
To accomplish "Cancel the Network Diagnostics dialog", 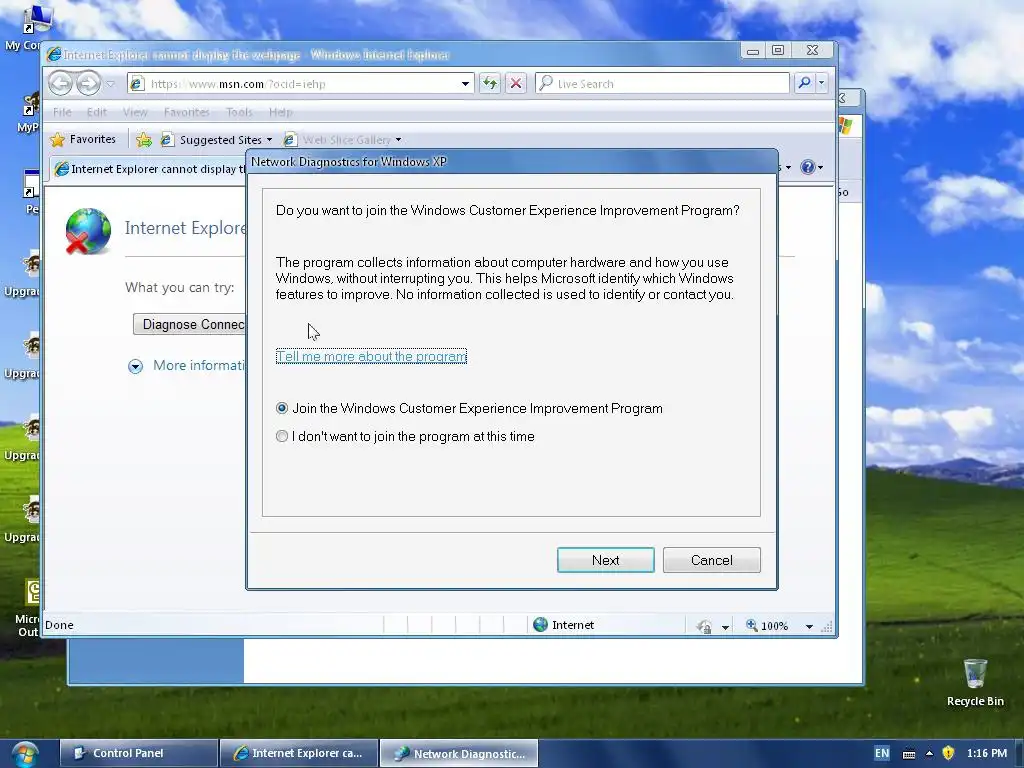I will point(711,560).
